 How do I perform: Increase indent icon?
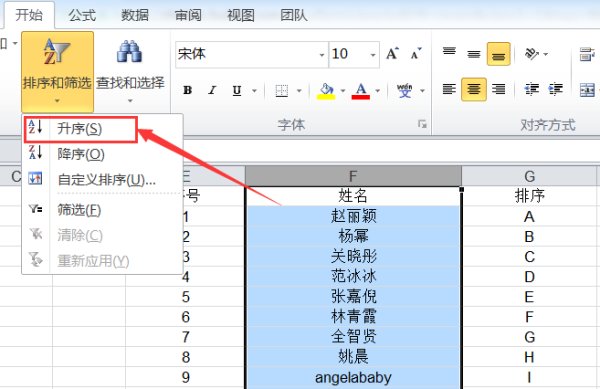coord(556,90)
